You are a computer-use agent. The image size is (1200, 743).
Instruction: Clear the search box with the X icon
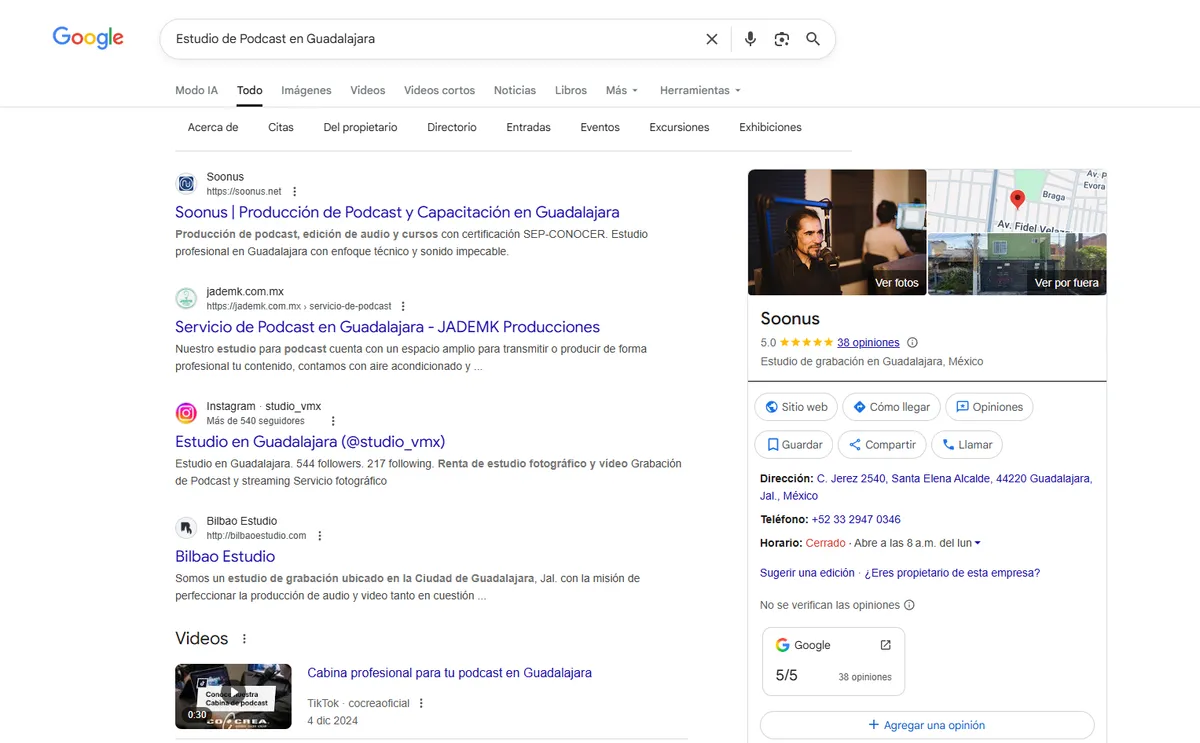click(x=711, y=38)
